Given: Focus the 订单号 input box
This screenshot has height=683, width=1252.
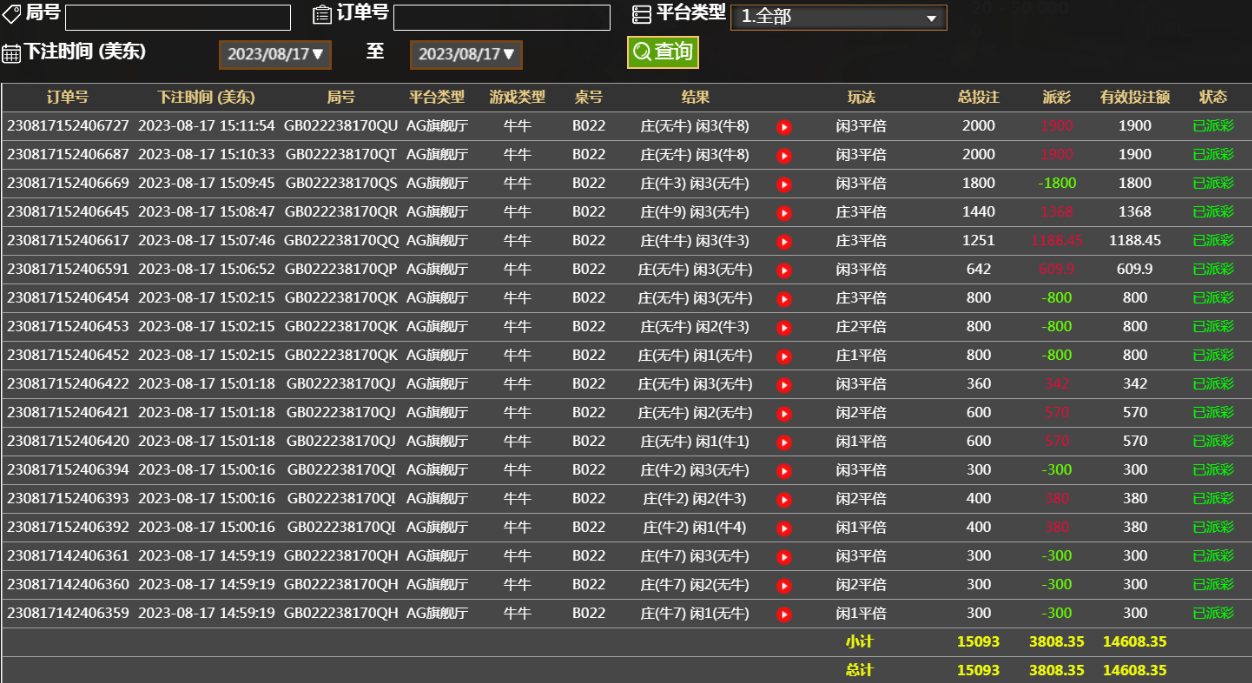Looking at the screenshot, I should click(501, 18).
